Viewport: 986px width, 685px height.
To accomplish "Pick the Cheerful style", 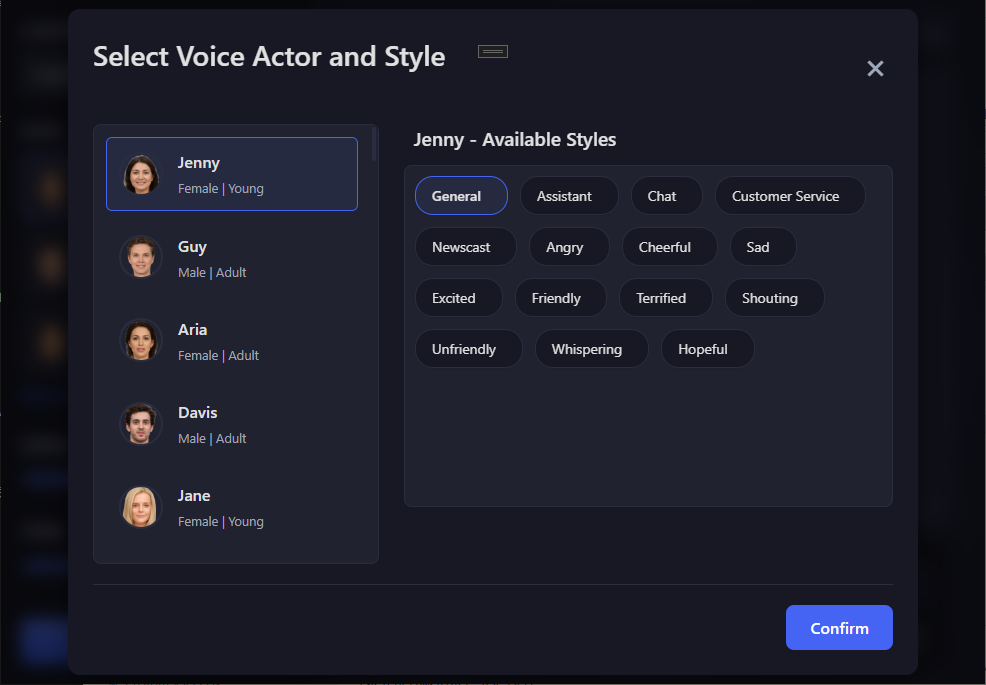I will (670, 247).
